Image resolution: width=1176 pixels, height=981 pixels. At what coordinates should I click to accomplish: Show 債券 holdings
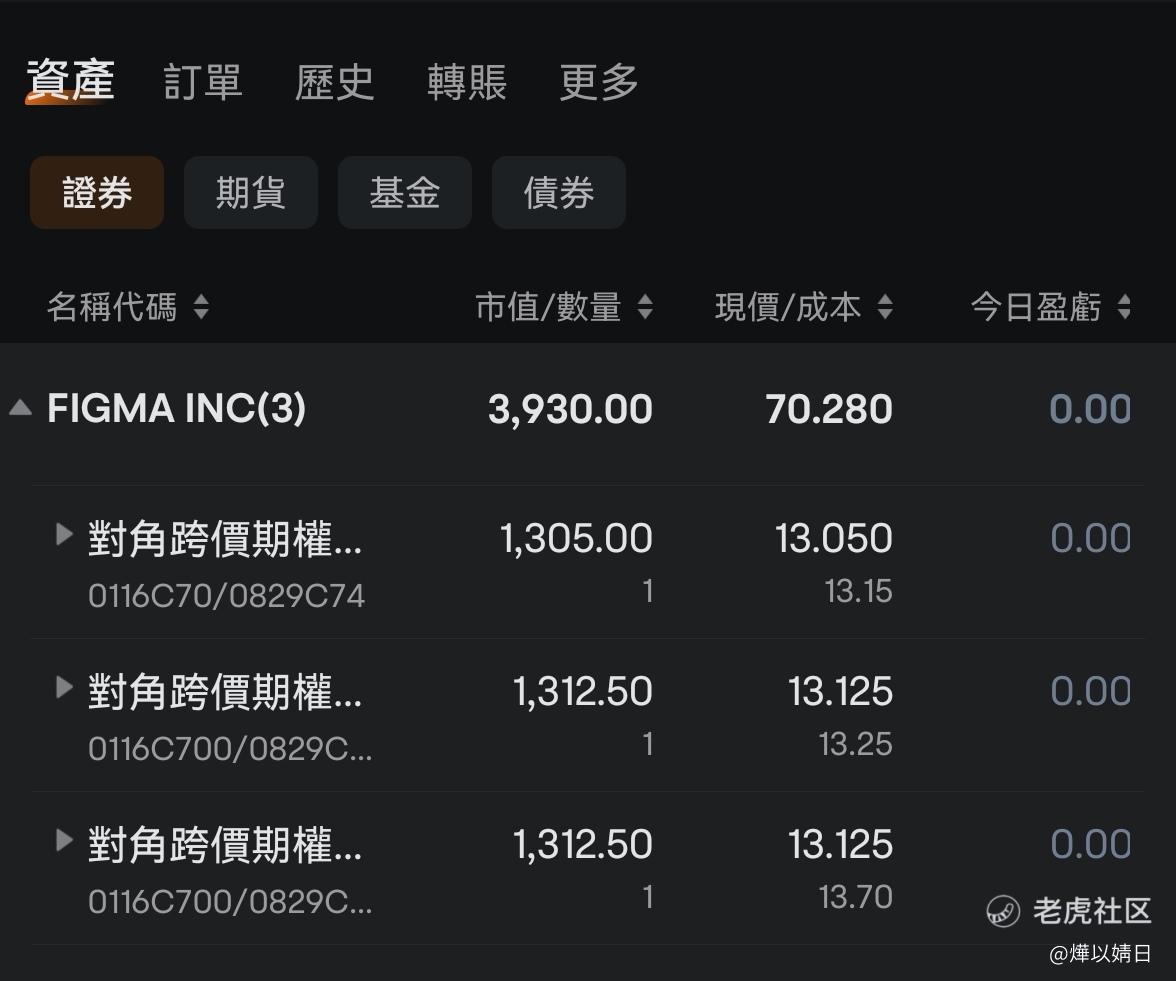point(559,192)
